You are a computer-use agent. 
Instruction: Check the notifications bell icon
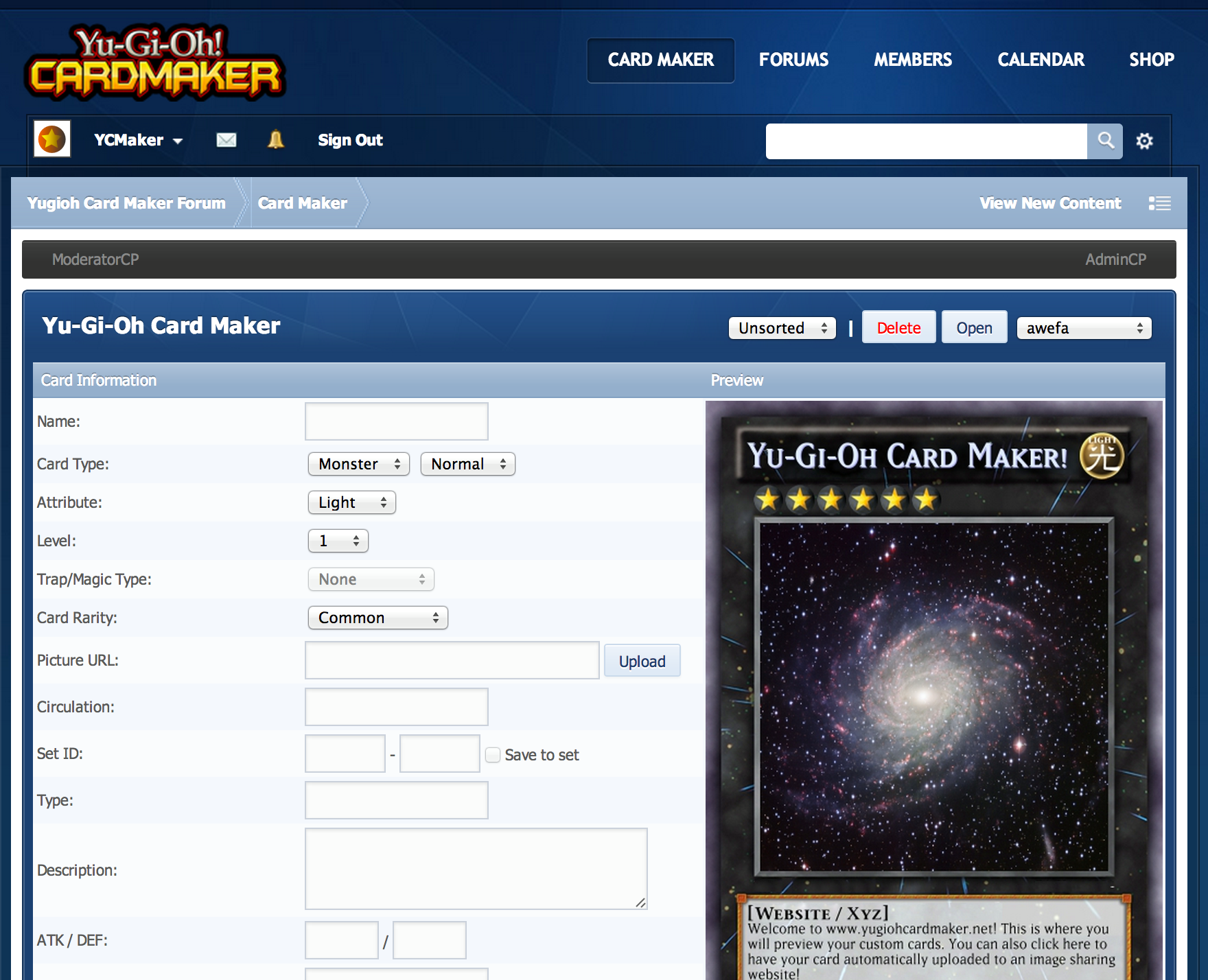pos(275,140)
